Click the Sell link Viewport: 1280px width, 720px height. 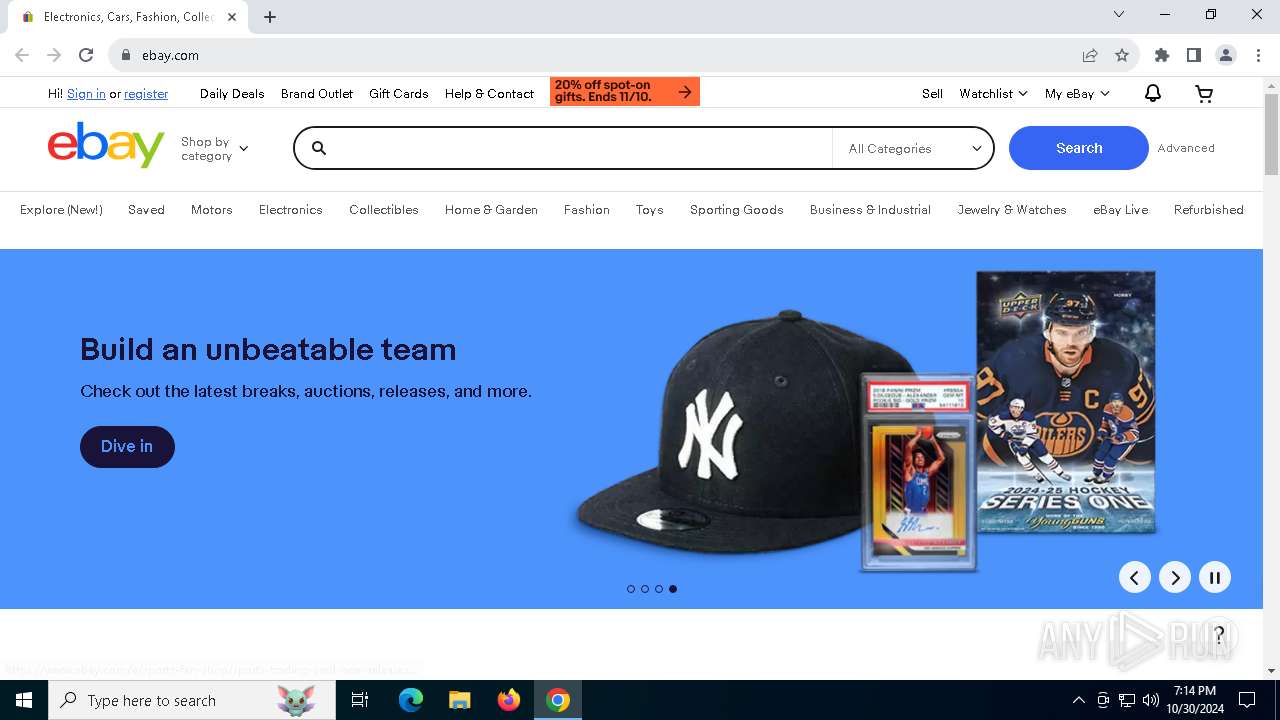click(x=932, y=93)
